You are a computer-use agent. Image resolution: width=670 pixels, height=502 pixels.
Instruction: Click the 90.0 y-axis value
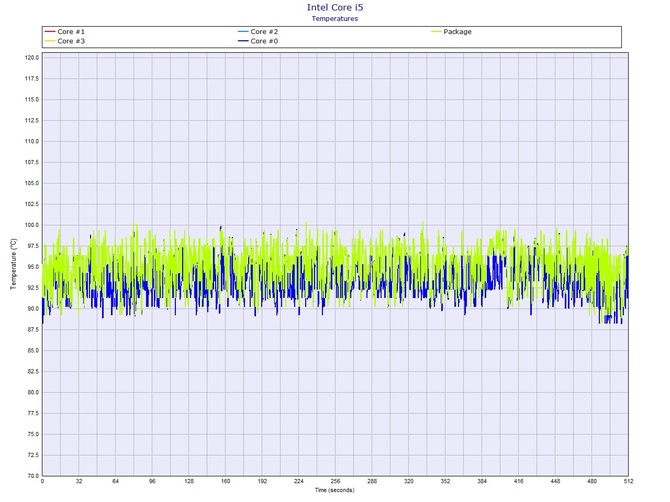click(x=33, y=308)
